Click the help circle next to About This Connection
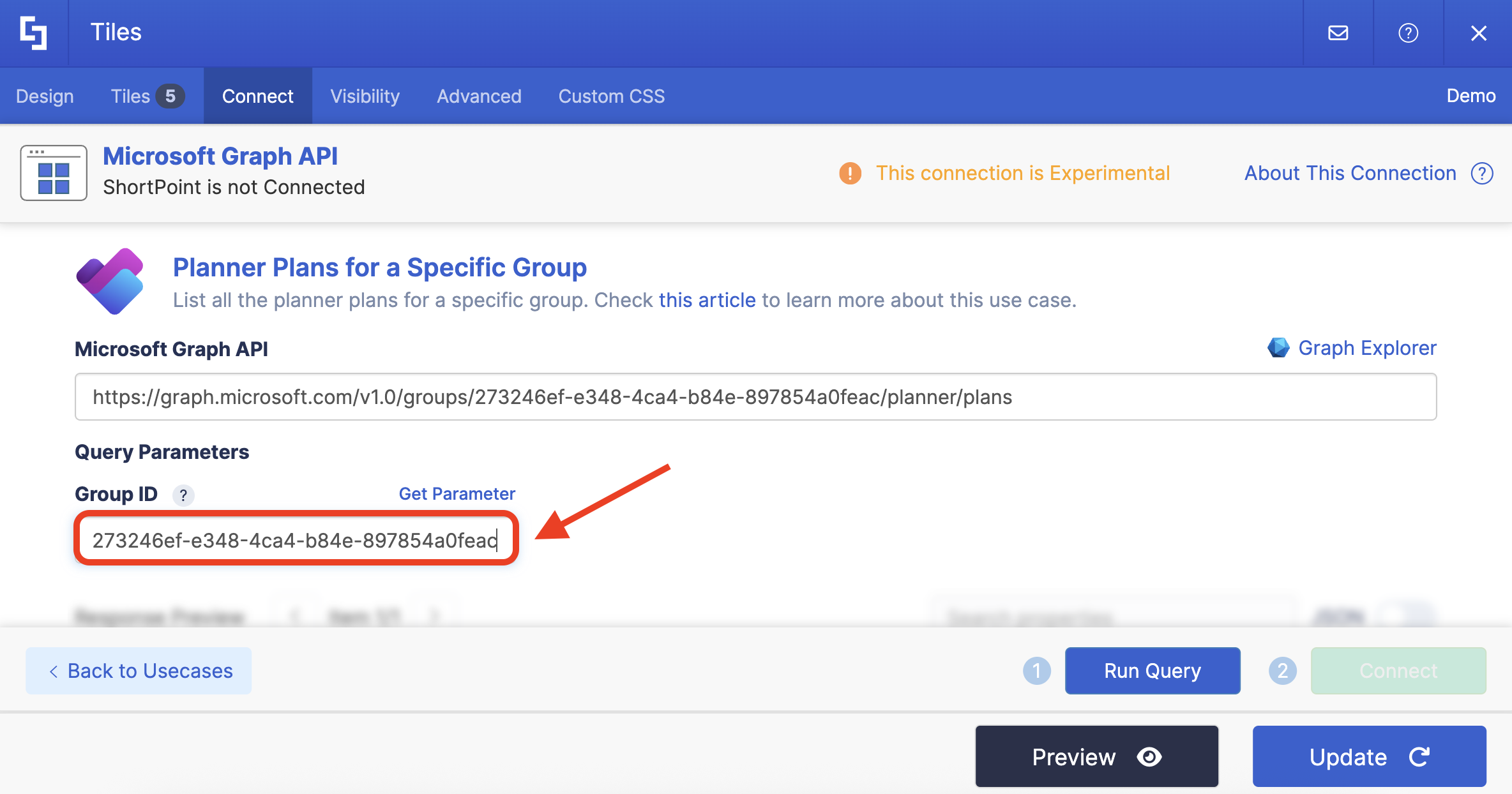The width and height of the screenshot is (1512, 794). pyautogui.click(x=1483, y=173)
